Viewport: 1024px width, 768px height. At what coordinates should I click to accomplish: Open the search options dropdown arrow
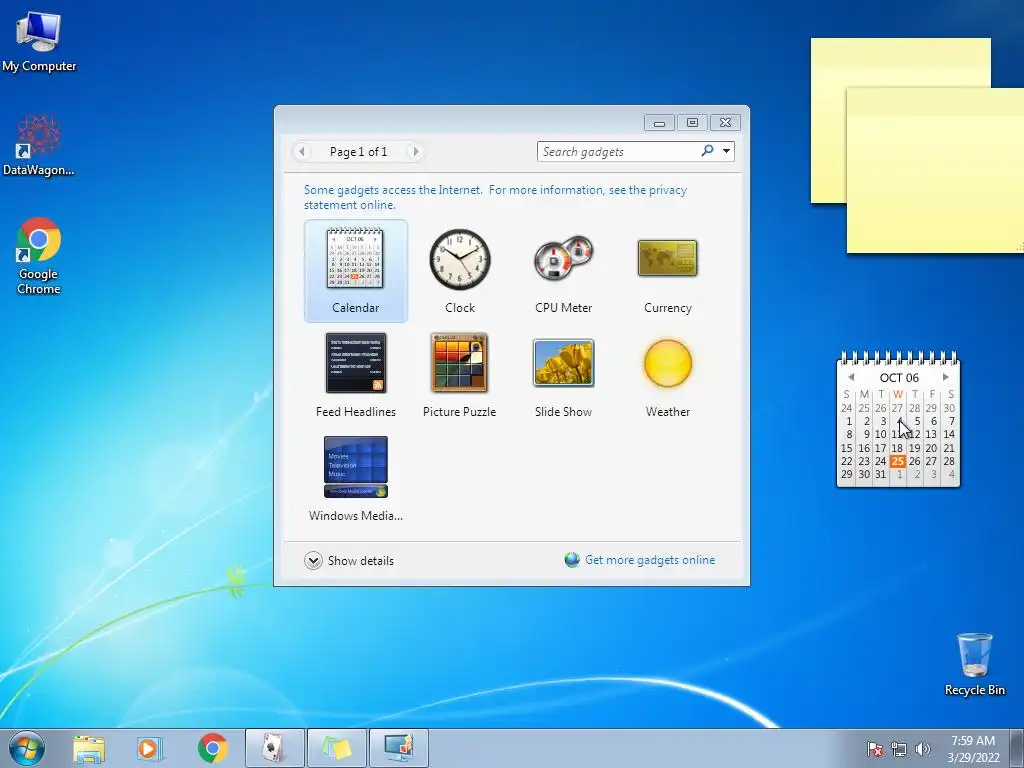726,152
